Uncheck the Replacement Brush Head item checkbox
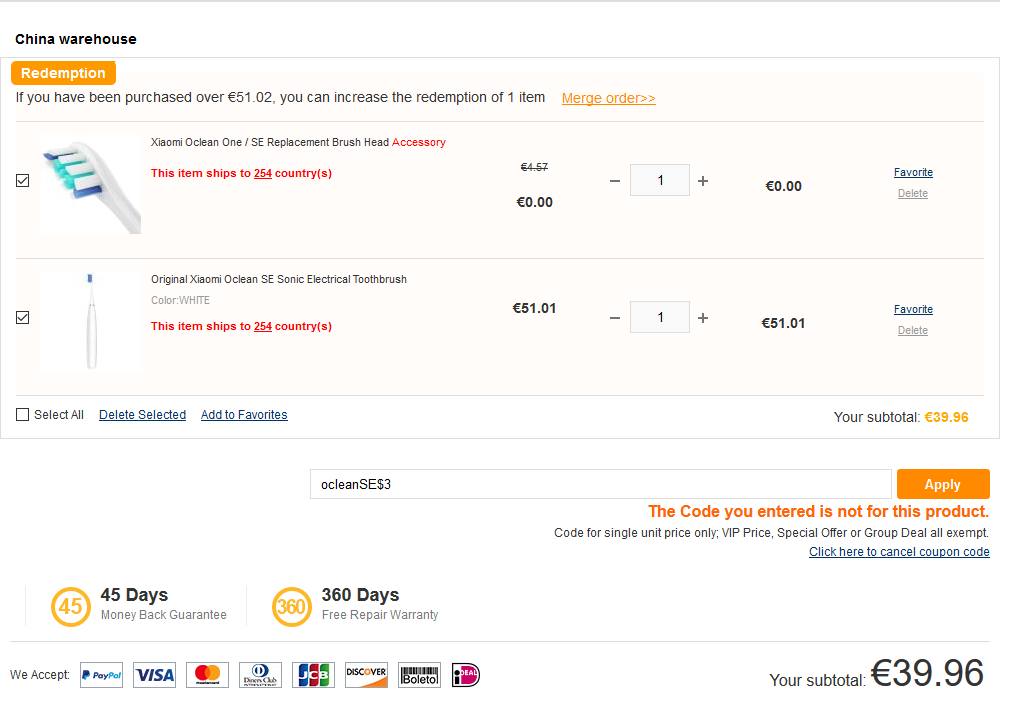 [23, 181]
